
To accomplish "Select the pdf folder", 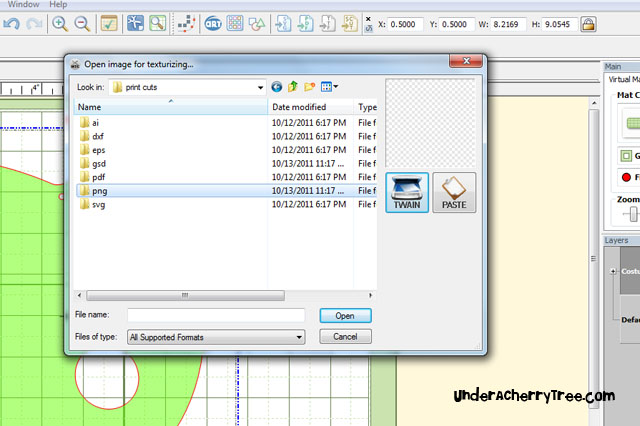I will pos(226,177).
